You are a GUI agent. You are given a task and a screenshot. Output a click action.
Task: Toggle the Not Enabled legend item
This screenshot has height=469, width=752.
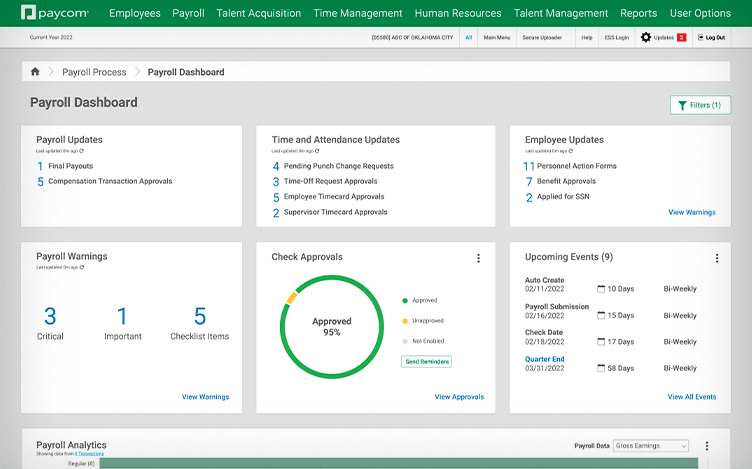422,341
